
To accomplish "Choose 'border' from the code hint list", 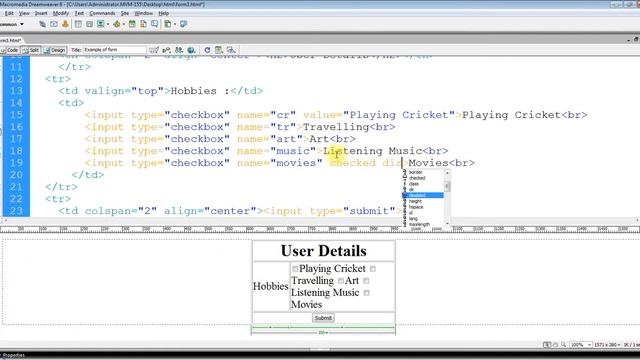I will pos(415,172).
